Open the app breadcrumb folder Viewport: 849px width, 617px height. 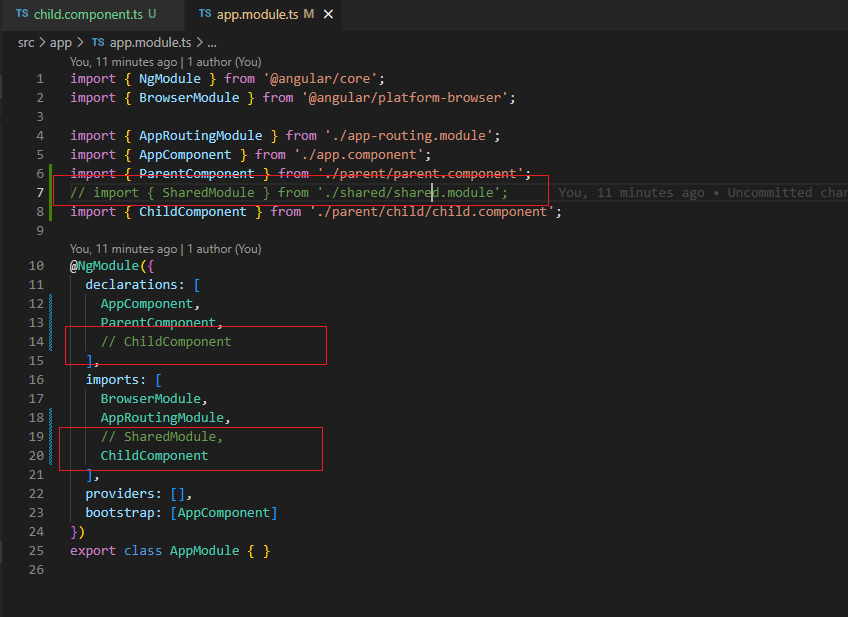tap(61, 42)
